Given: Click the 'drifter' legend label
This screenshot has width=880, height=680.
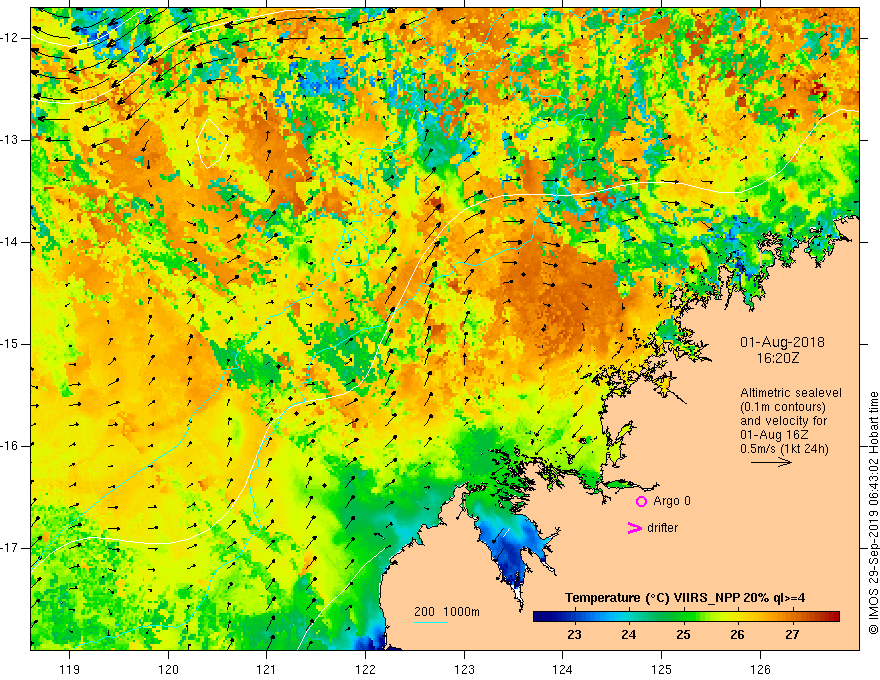Looking at the screenshot, I should [662, 528].
